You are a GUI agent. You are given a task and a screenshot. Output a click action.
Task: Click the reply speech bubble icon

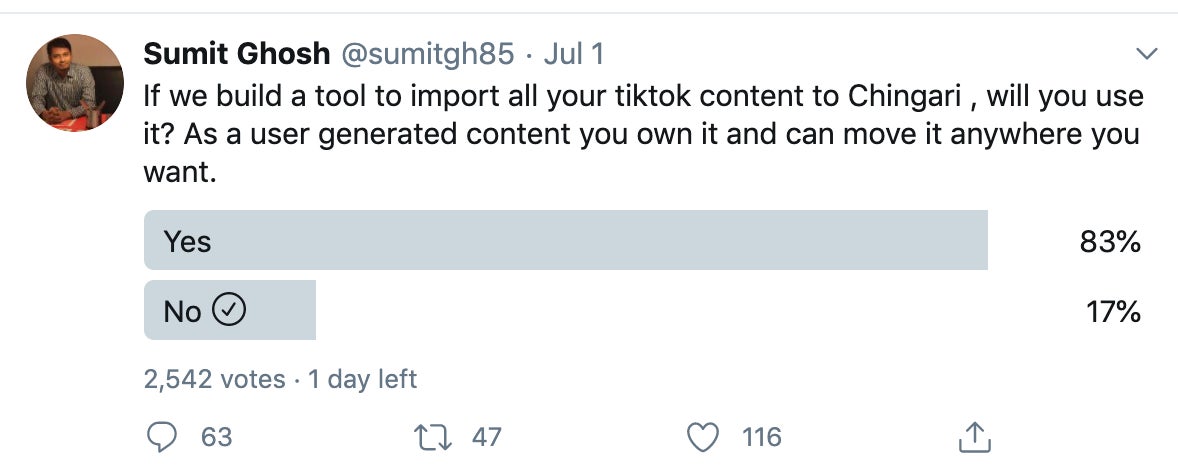[x=162, y=436]
